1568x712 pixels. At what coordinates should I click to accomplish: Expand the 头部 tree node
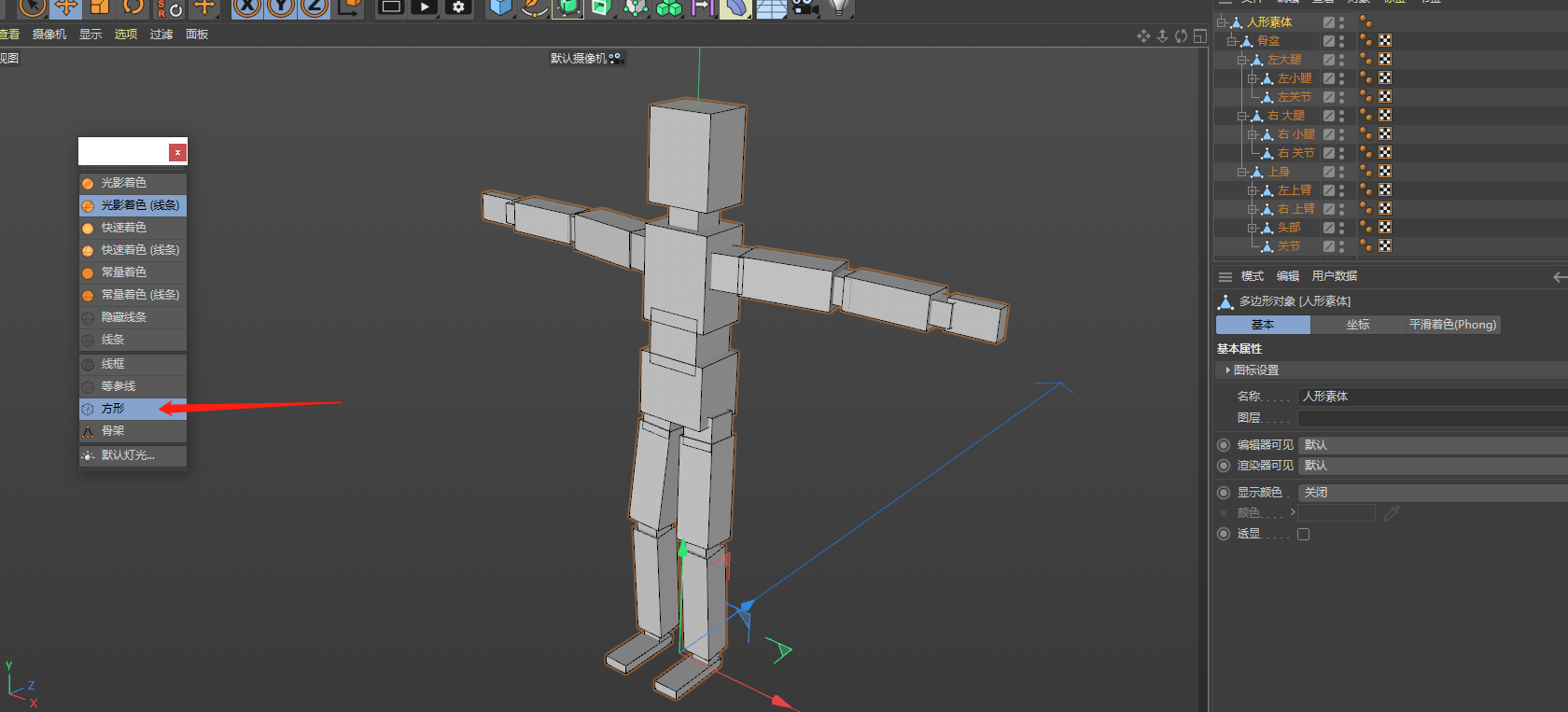click(x=1252, y=227)
